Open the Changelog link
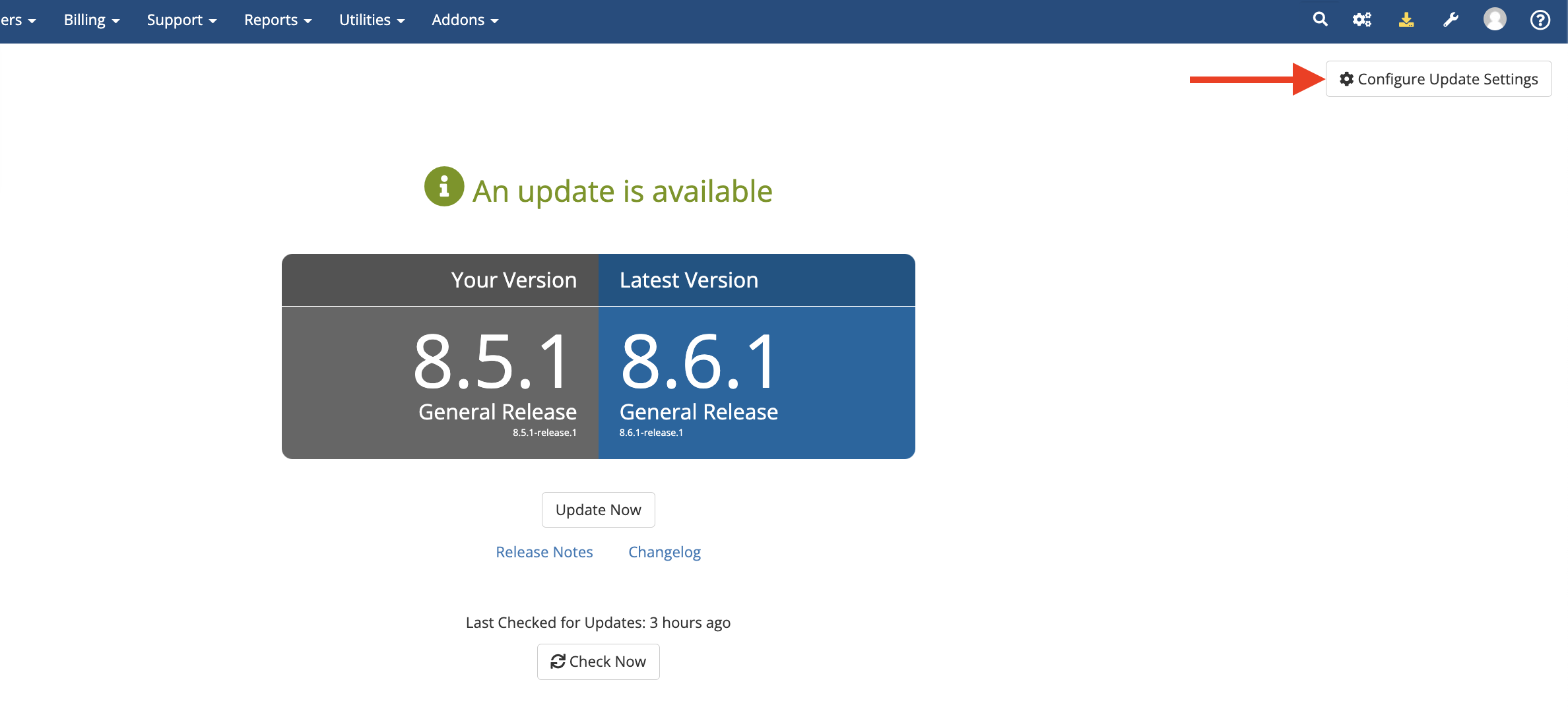The width and height of the screenshot is (1568, 711). (665, 552)
